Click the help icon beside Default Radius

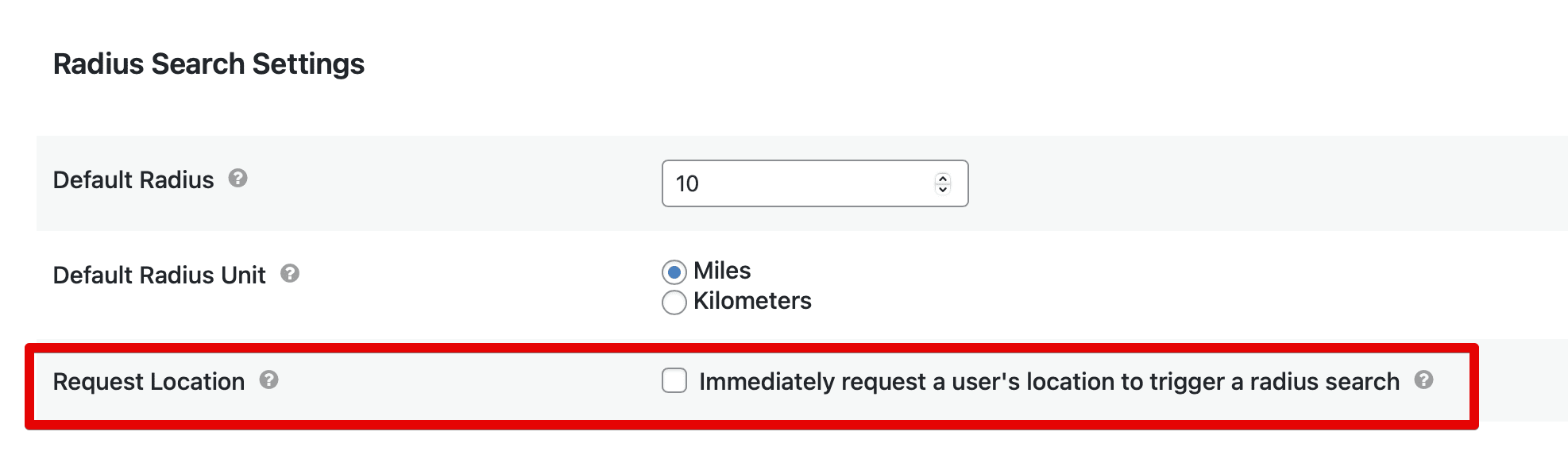pos(238,179)
